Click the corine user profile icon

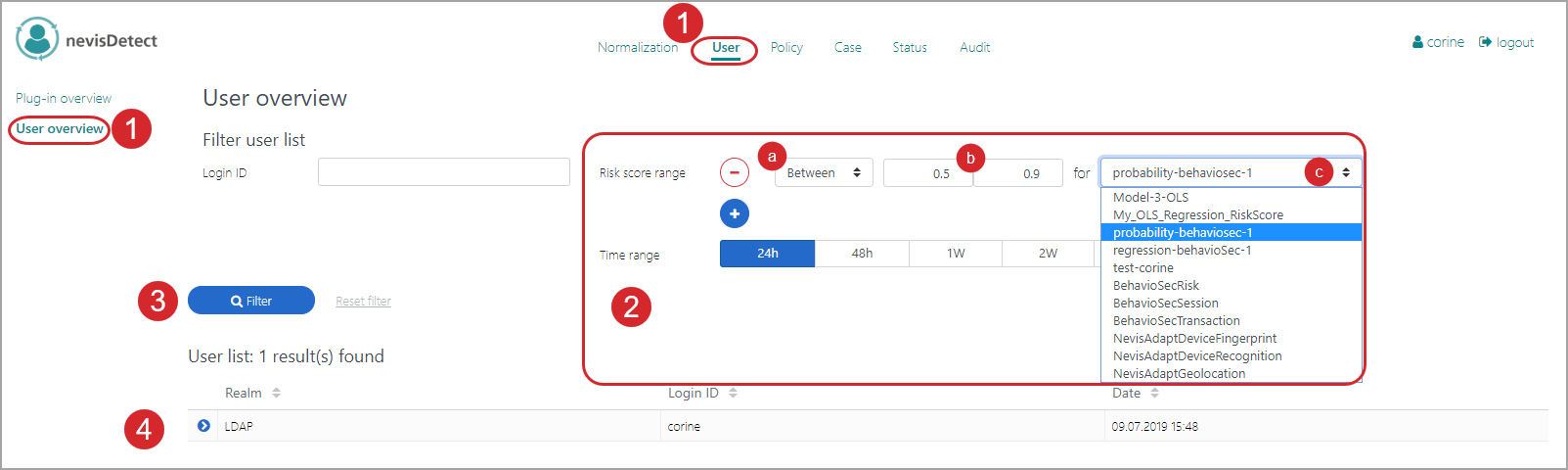pyautogui.click(x=1417, y=42)
